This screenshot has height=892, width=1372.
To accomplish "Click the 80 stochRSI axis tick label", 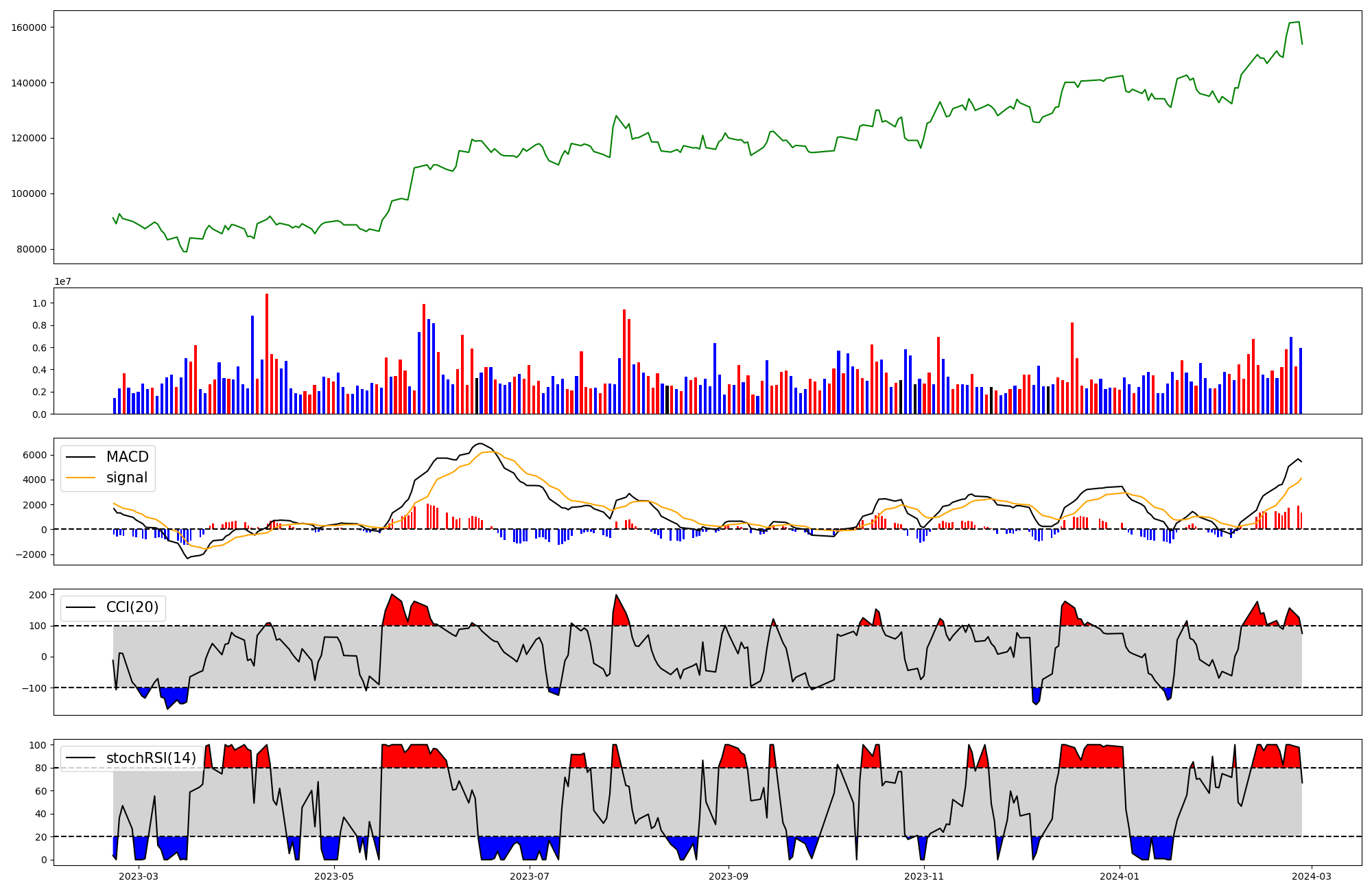I will (41, 768).
